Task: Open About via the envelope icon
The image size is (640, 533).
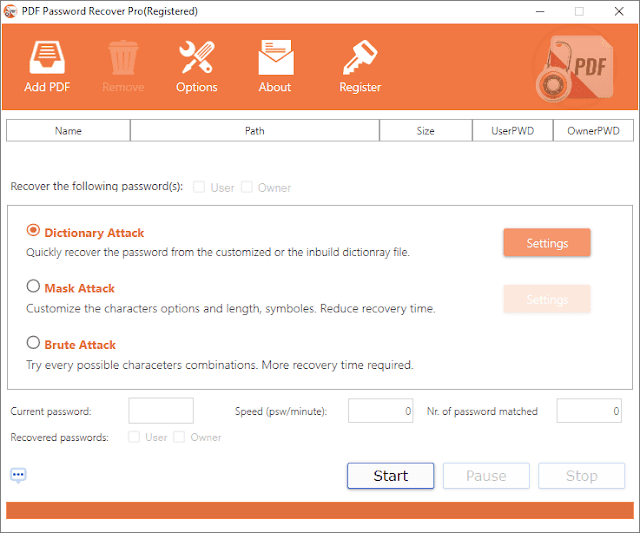Action: click(276, 57)
